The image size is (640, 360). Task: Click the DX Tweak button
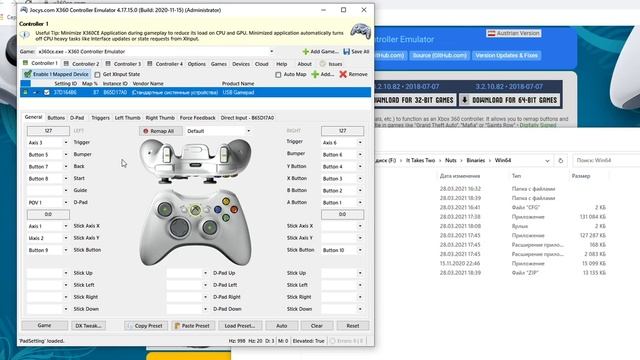point(89,326)
